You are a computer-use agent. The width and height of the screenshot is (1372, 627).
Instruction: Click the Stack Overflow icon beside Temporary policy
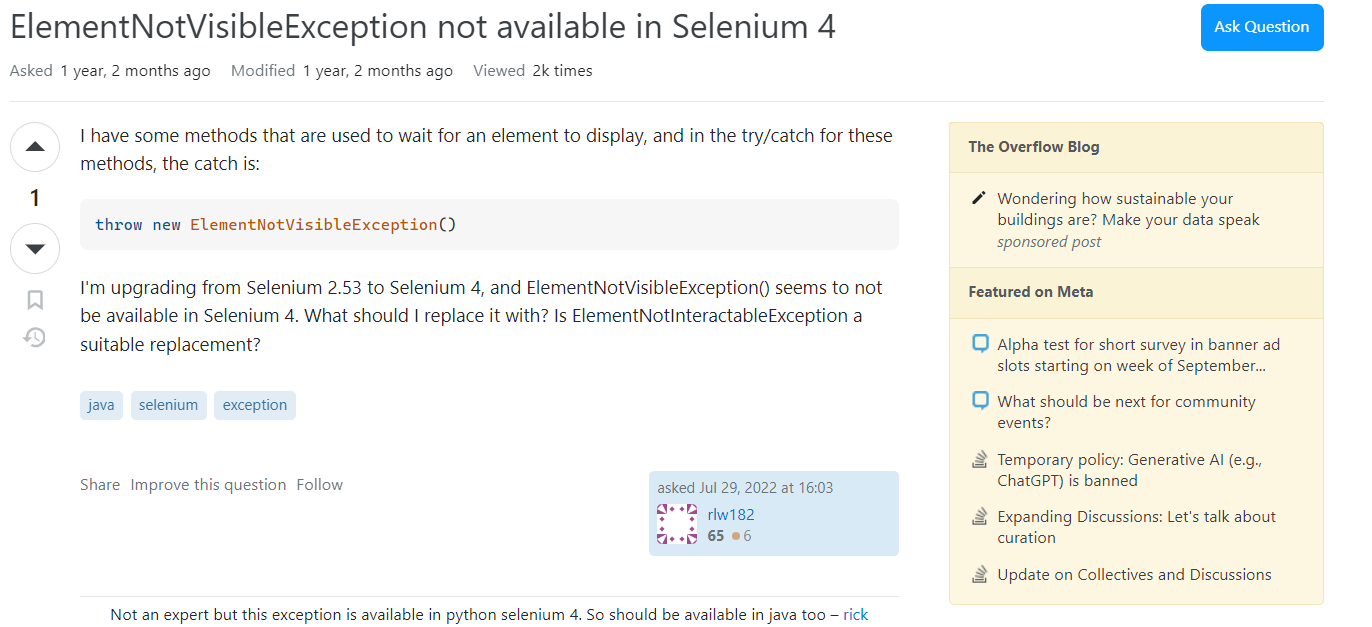tap(980, 460)
